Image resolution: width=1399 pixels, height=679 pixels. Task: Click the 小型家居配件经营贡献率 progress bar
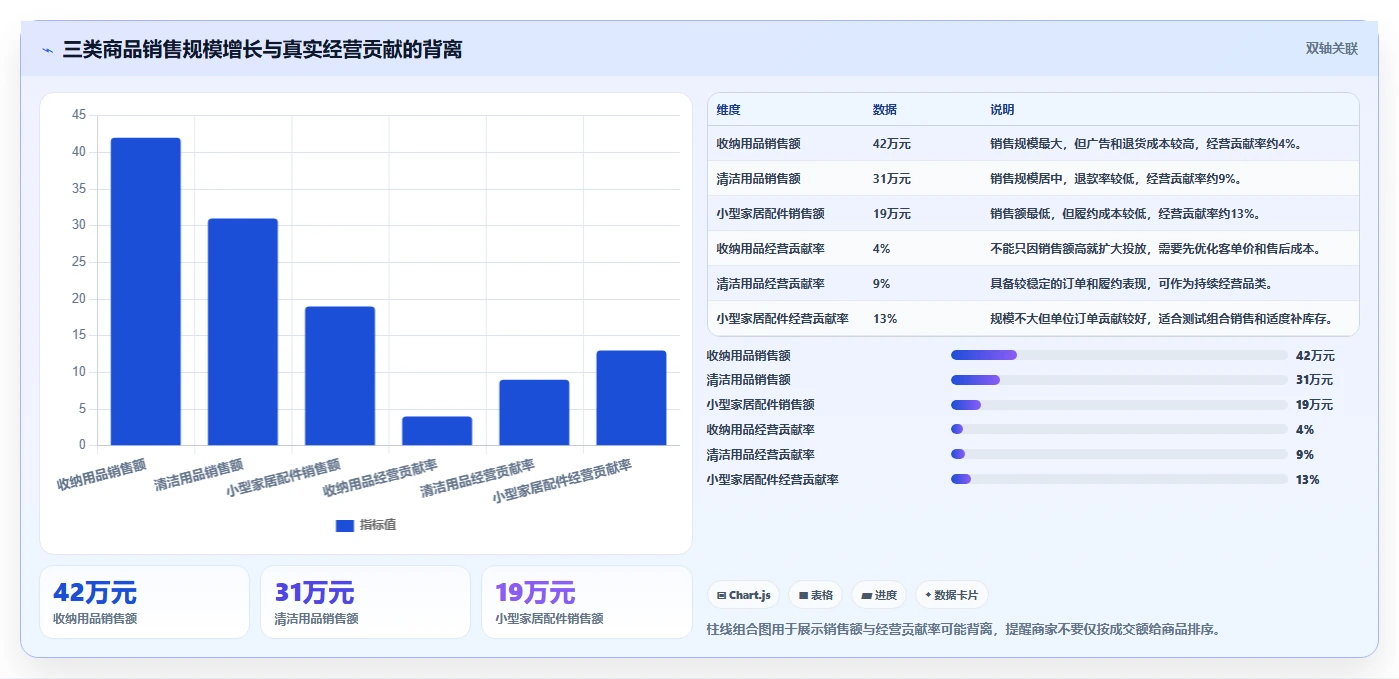1119,480
